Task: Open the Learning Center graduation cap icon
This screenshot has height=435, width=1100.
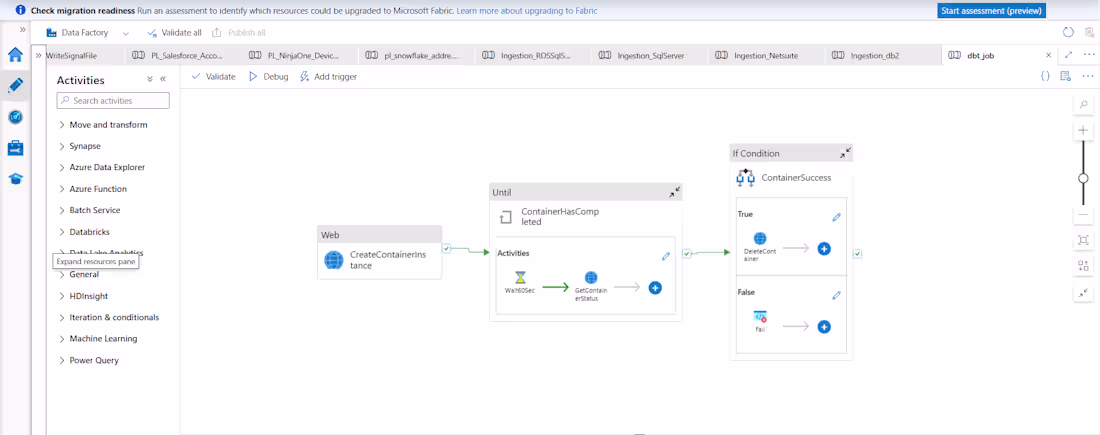Action: pos(15,179)
